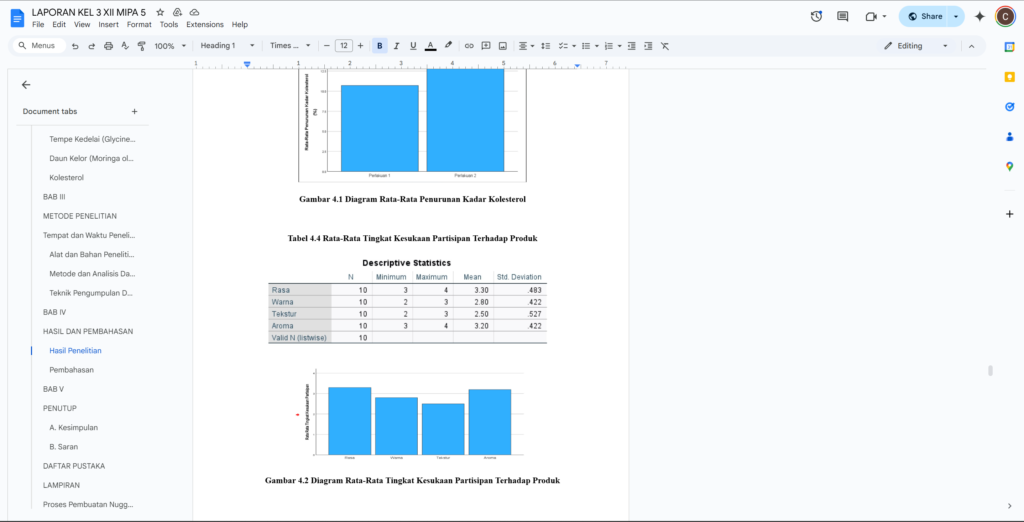
Task: Pick a highlight color
Action: tap(448, 46)
